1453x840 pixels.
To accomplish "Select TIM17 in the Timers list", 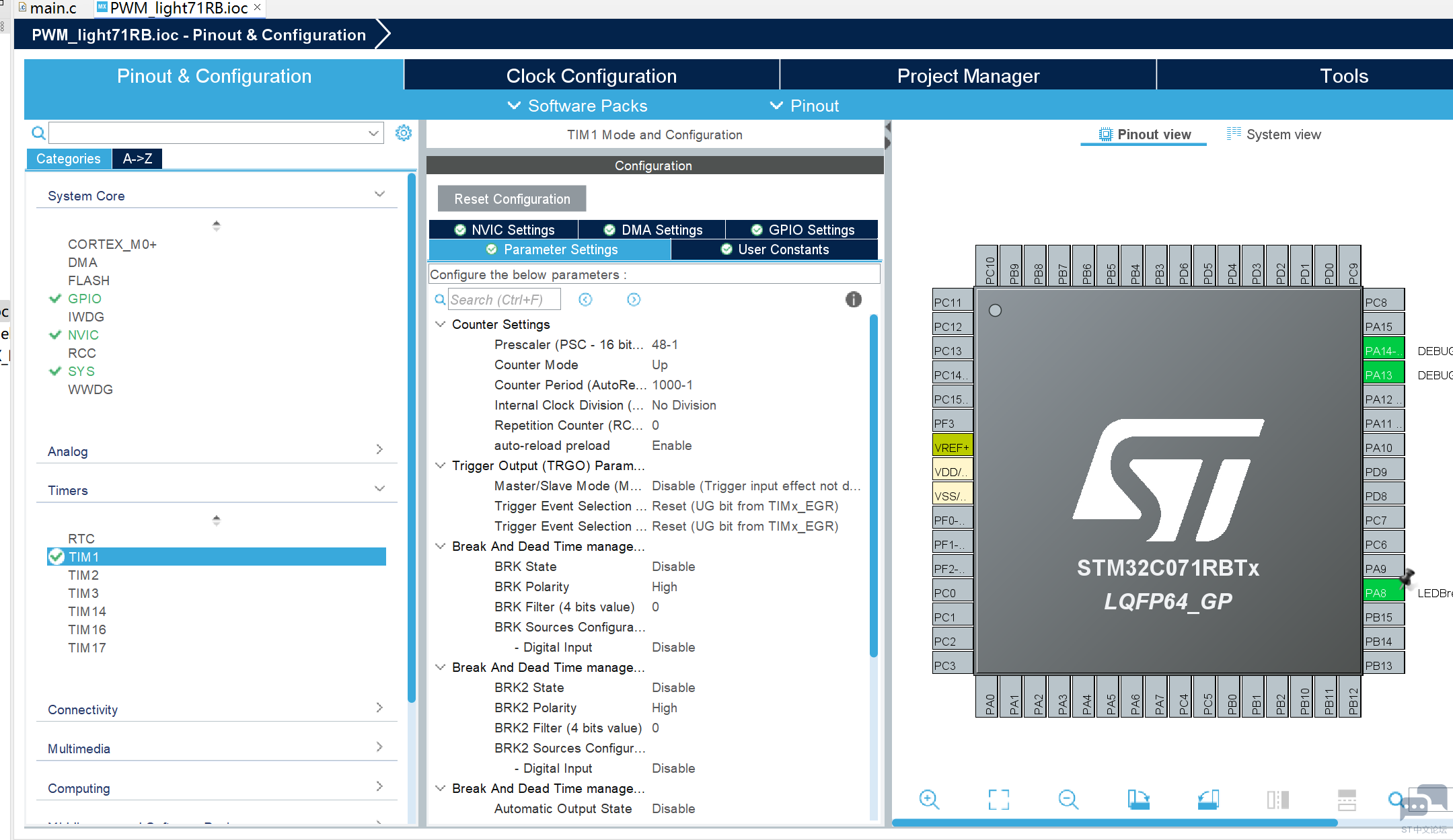I will coord(87,648).
